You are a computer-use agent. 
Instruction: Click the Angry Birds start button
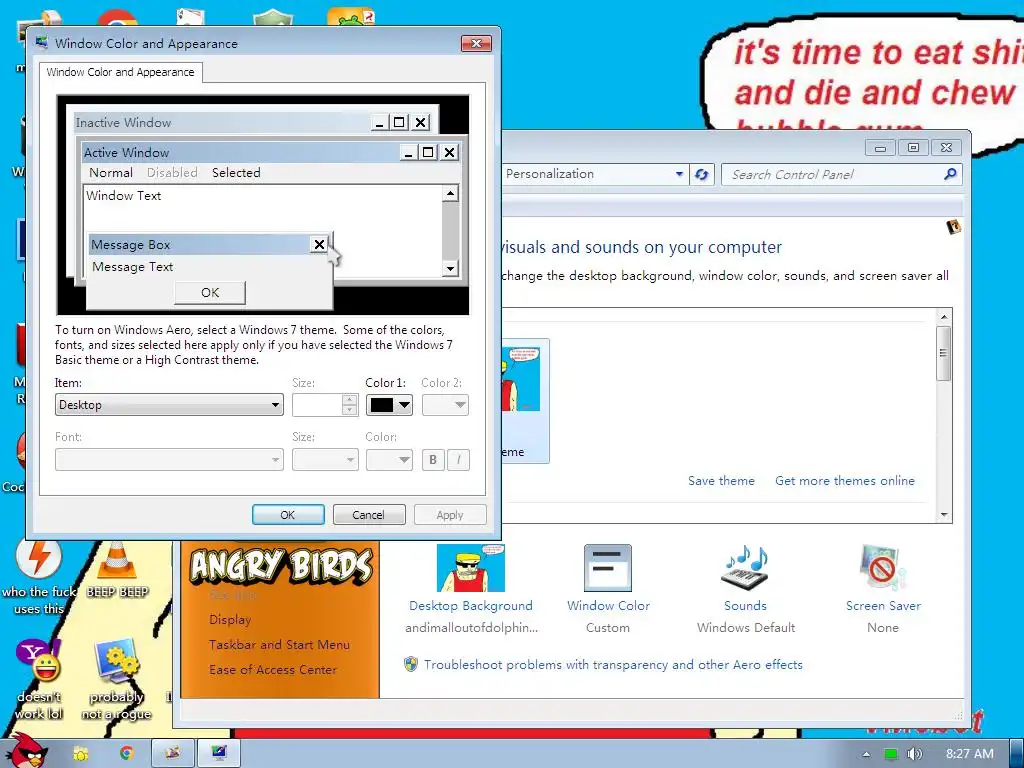point(25,751)
